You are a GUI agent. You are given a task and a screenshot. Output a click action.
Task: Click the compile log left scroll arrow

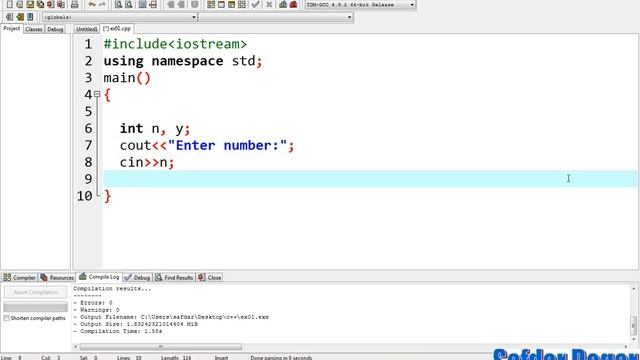pos(76,347)
